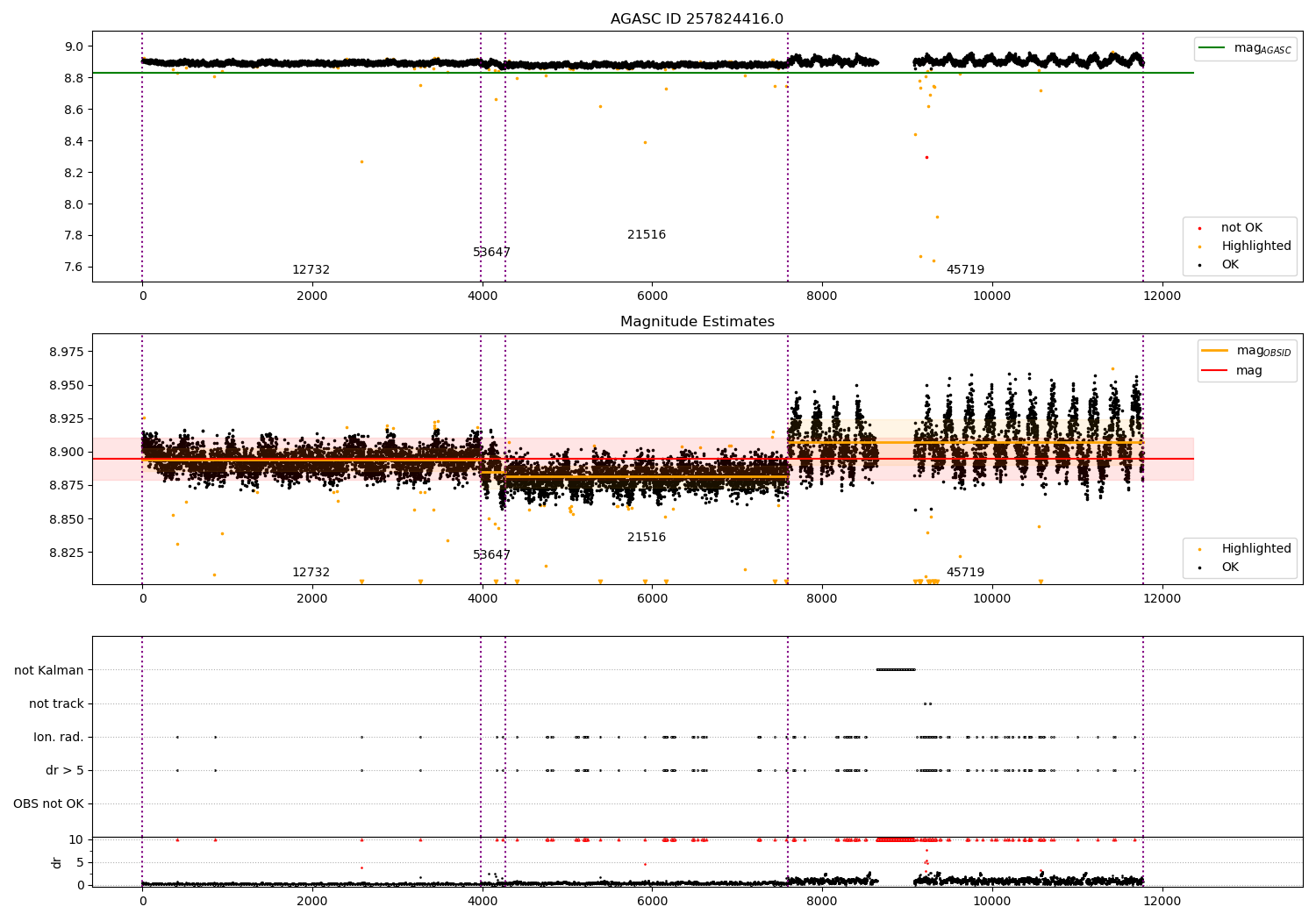
Task: Click obsid label 21516 in Magnitude Estimates plot
Action: point(647,538)
